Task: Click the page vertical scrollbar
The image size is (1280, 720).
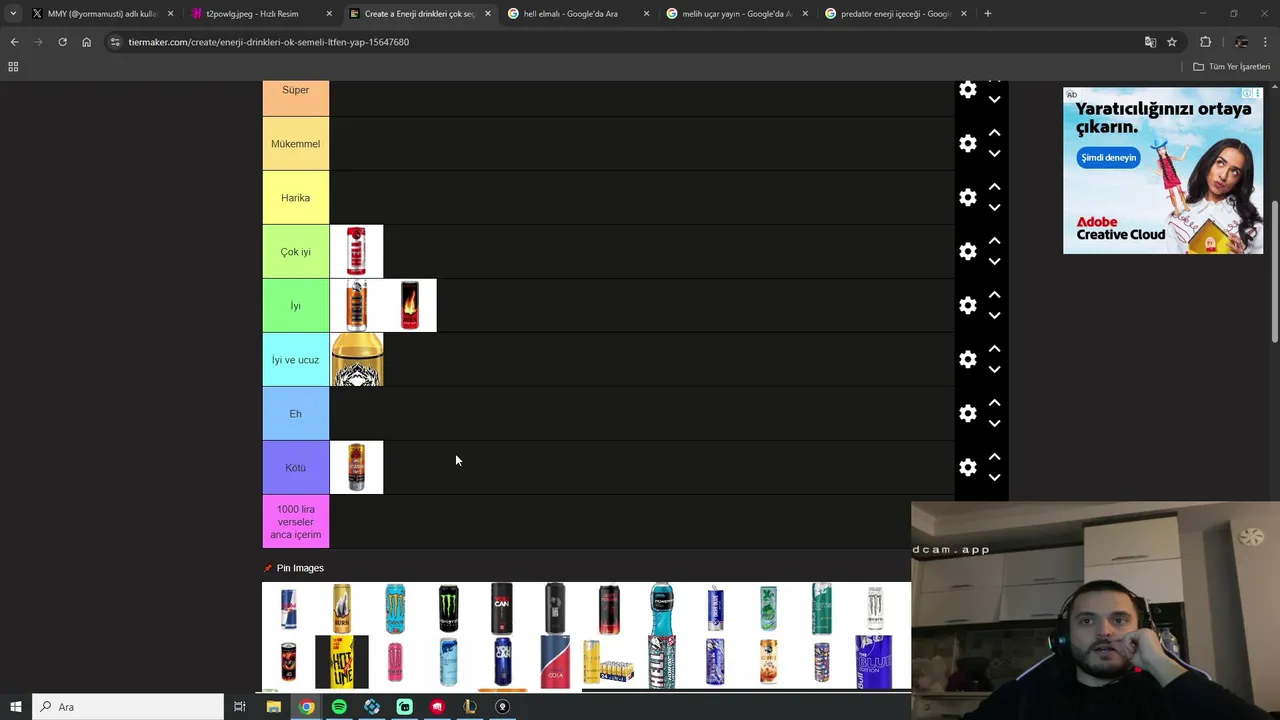Action: point(1274,274)
